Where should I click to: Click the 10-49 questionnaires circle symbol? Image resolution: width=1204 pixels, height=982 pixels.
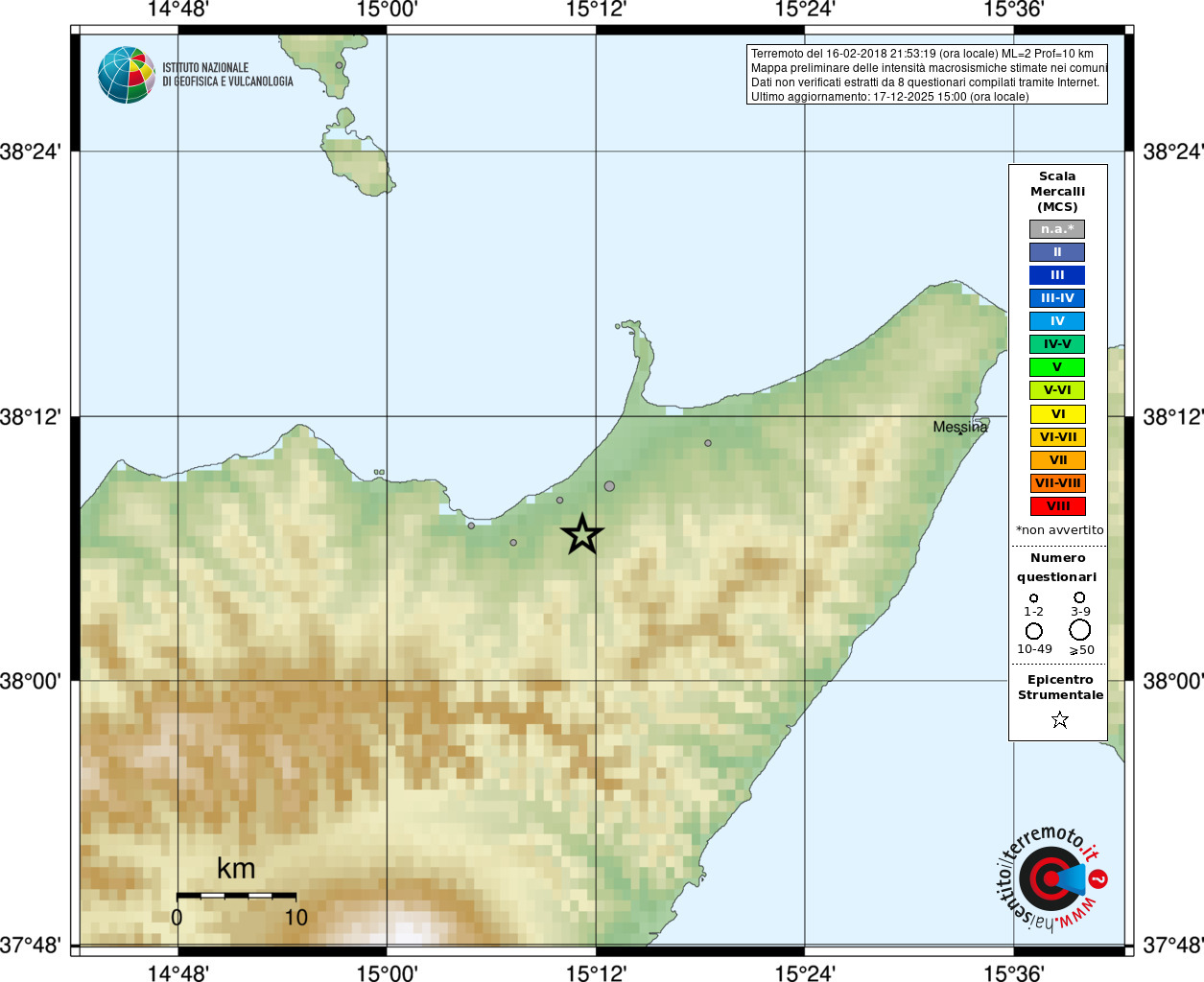click(x=1034, y=631)
